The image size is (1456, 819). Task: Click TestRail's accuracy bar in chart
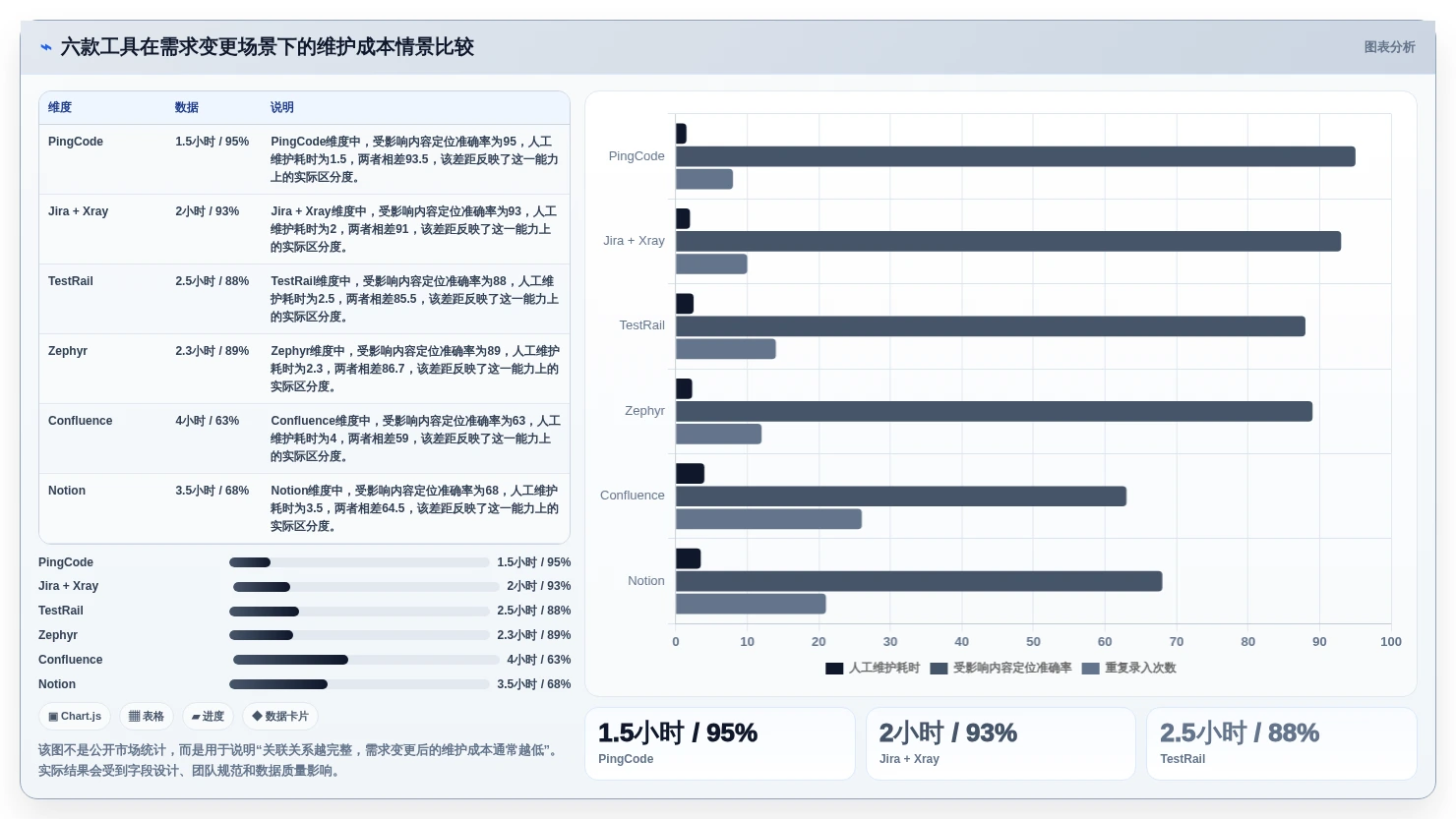[991, 326]
